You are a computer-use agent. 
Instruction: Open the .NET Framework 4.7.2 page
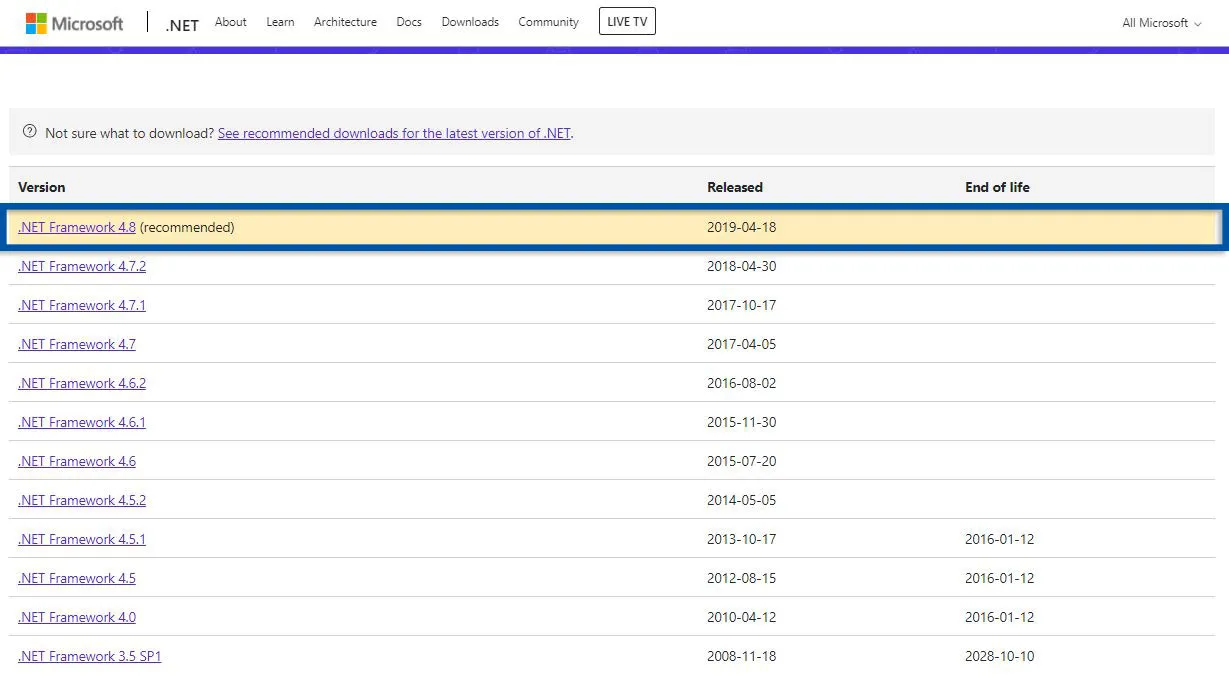tap(82, 266)
